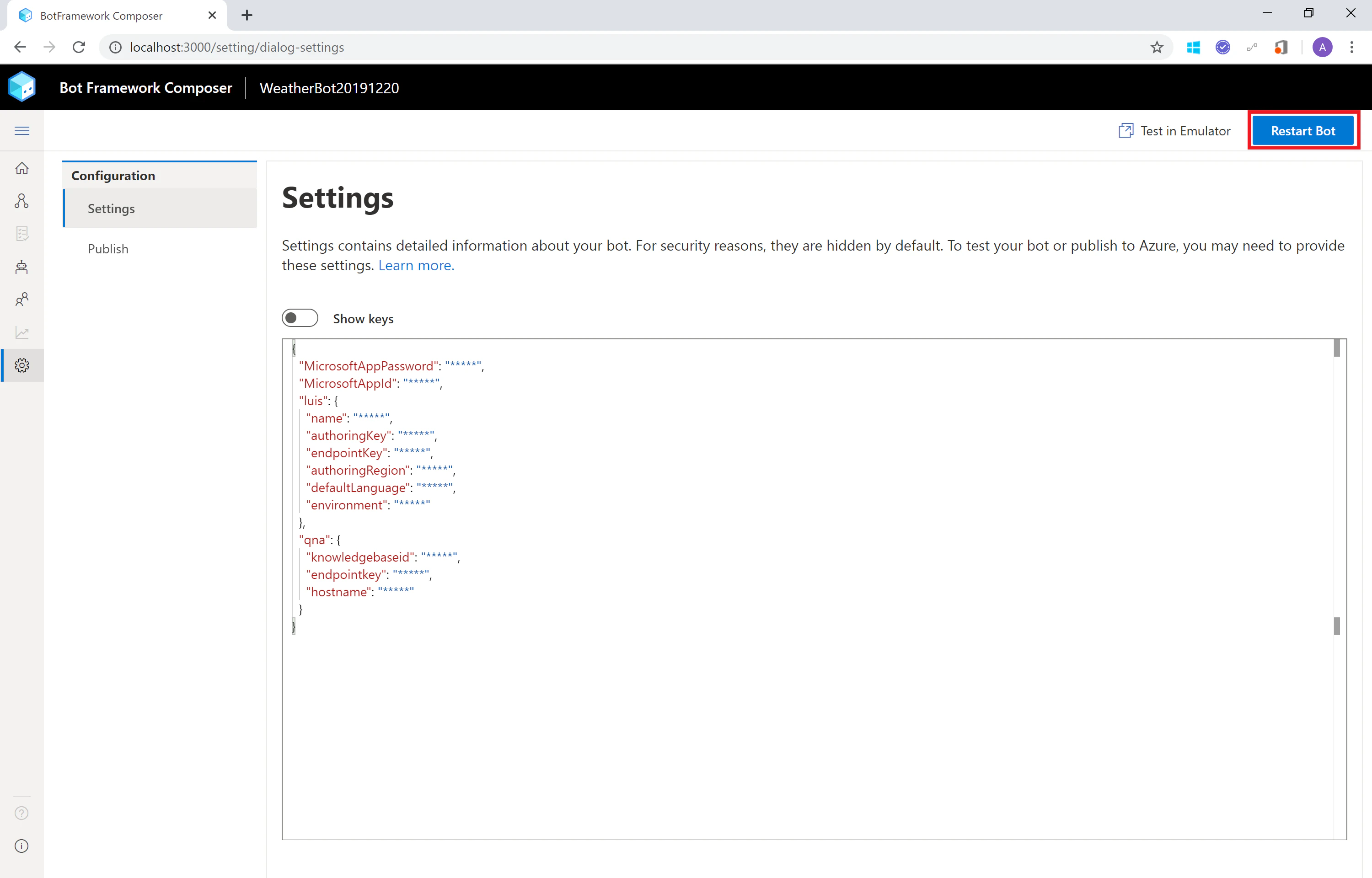1372x878 pixels.
Task: Open the Chrome profile avatar
Action: pyautogui.click(x=1323, y=47)
